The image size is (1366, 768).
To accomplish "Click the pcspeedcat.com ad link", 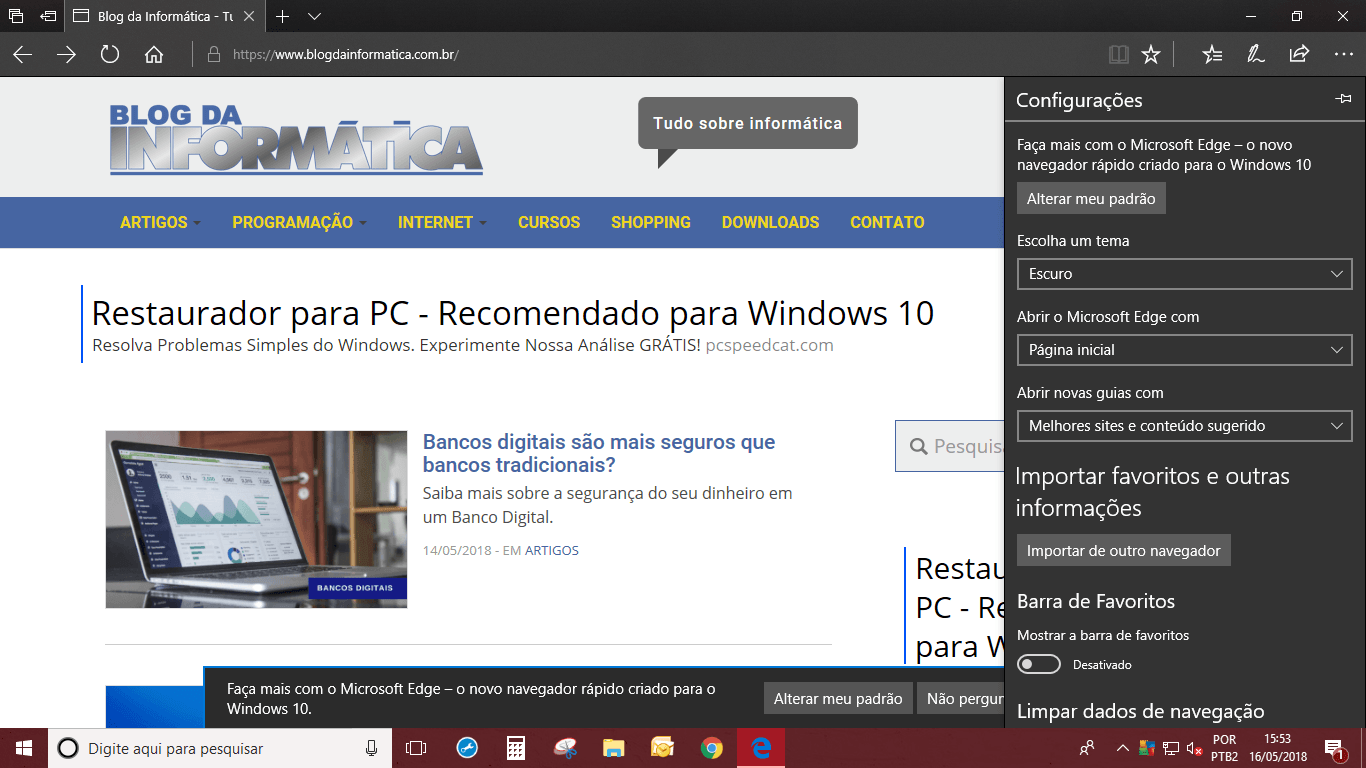I will coord(769,345).
